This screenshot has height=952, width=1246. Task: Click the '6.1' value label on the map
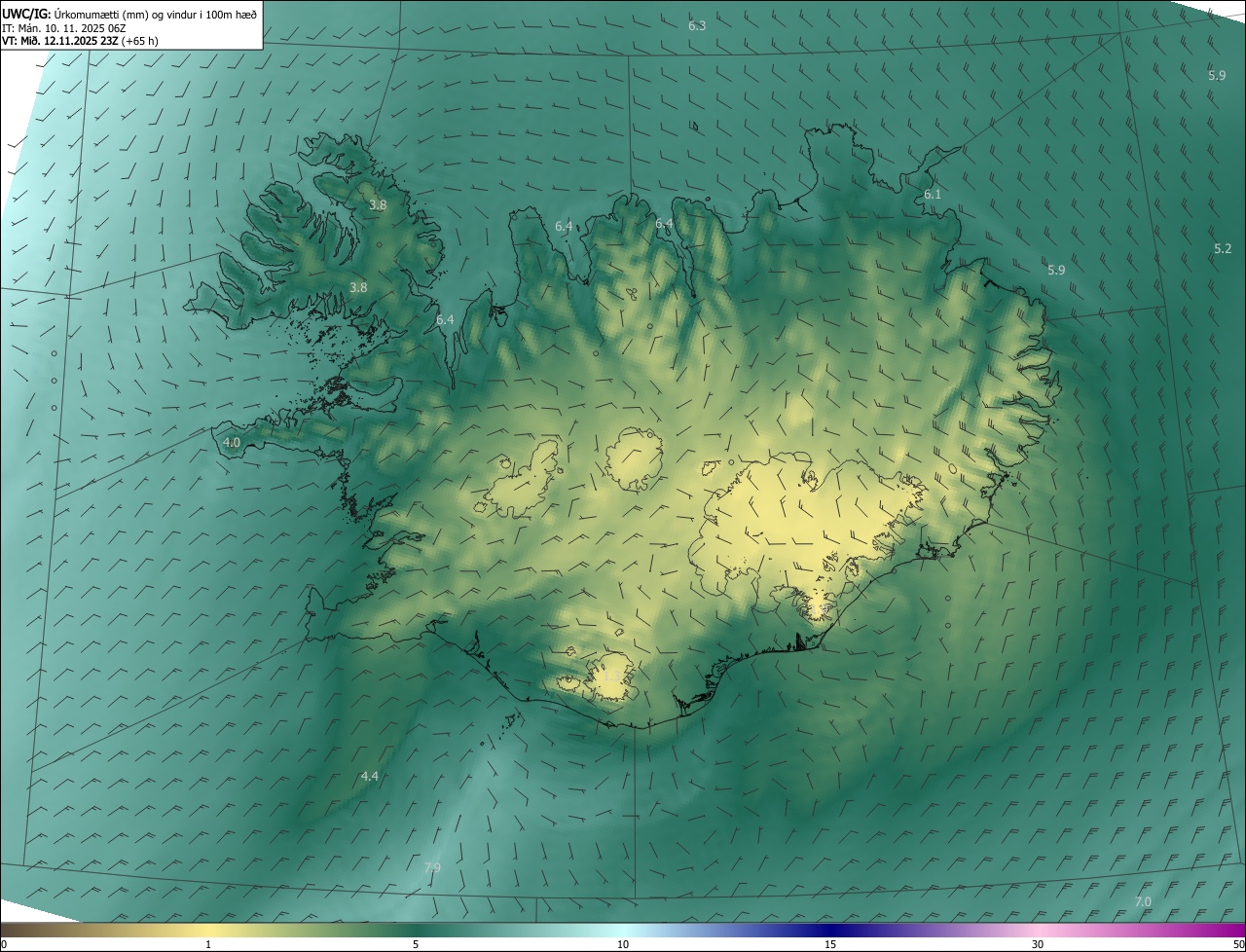click(x=933, y=195)
